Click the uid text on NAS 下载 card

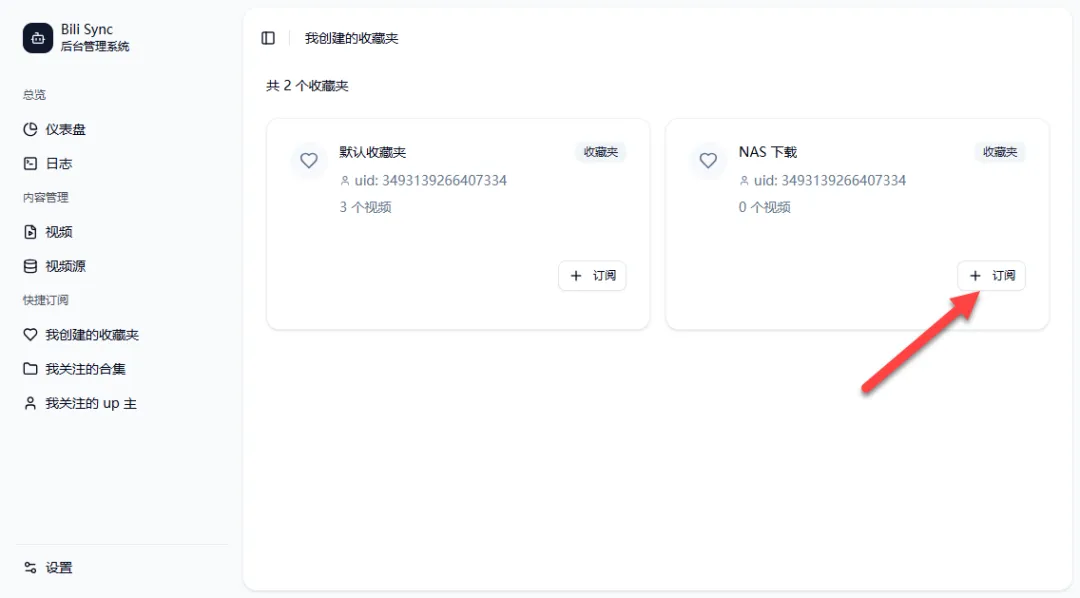(x=829, y=181)
